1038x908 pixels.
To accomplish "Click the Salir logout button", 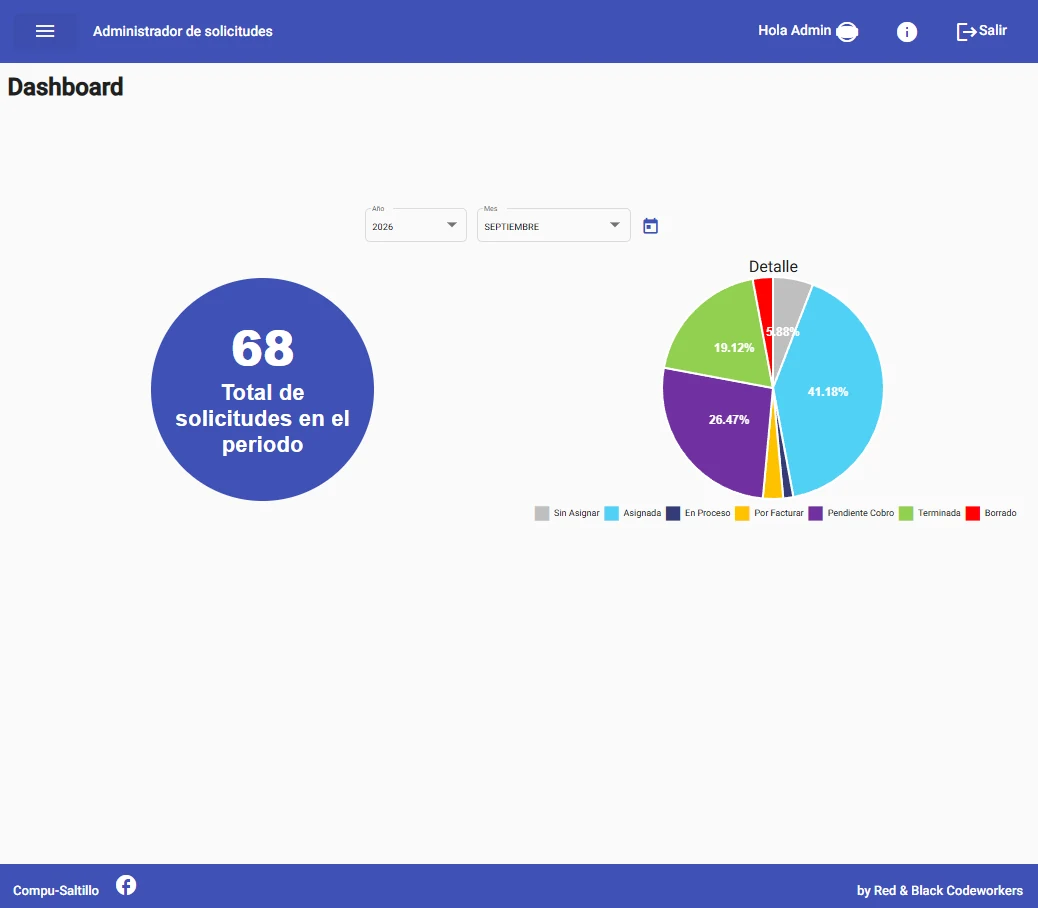I will [x=982, y=31].
